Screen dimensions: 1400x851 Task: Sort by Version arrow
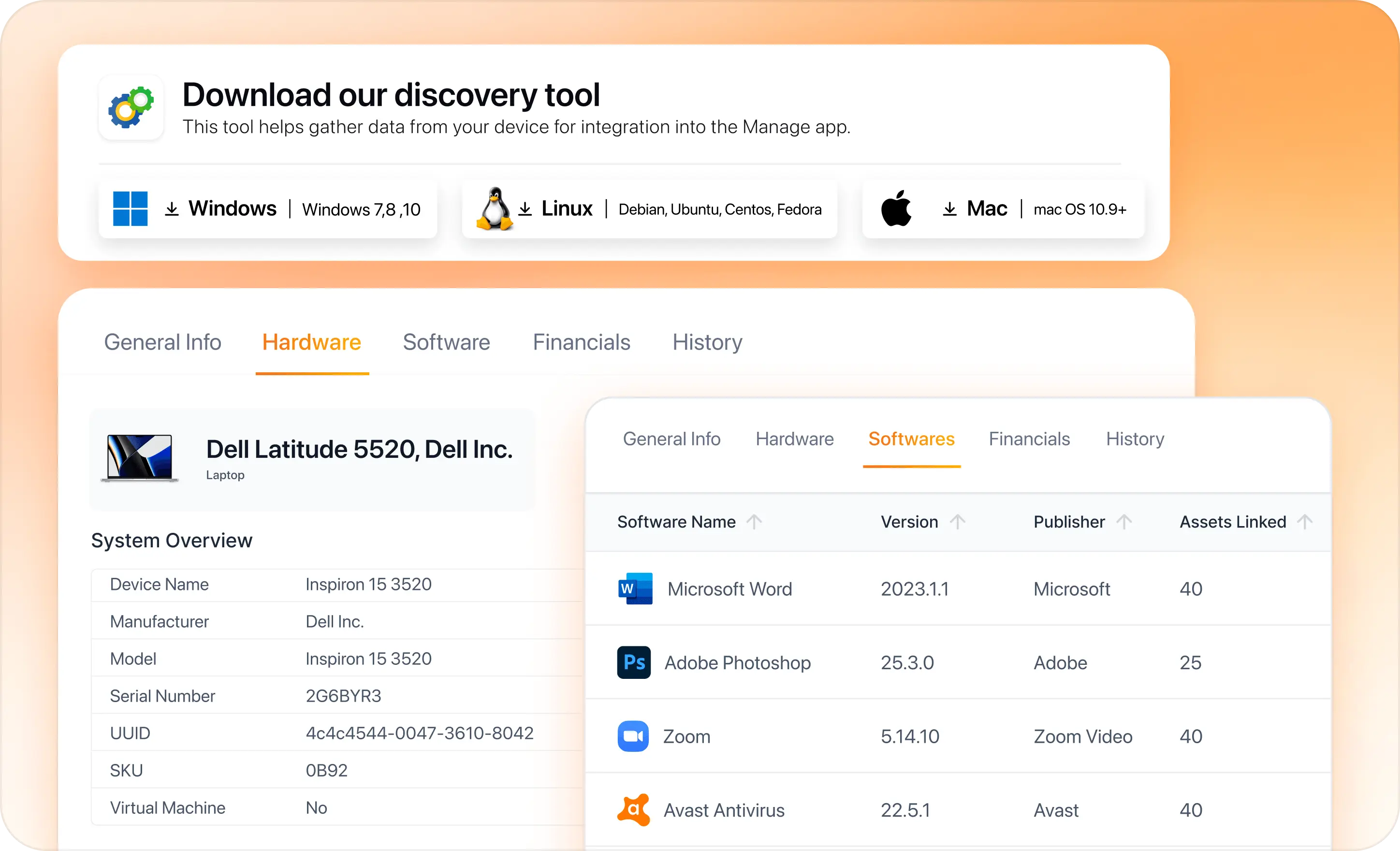click(957, 521)
